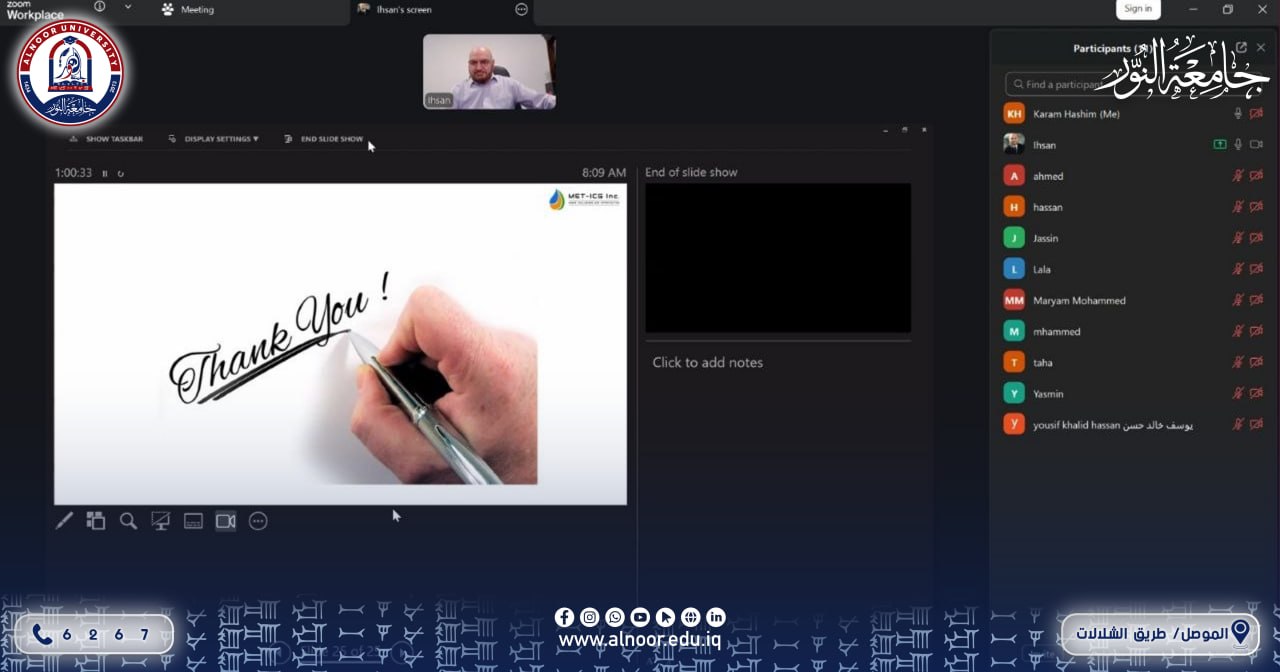Pop out the Participants panel
This screenshot has height=672, width=1280.
(1241, 47)
